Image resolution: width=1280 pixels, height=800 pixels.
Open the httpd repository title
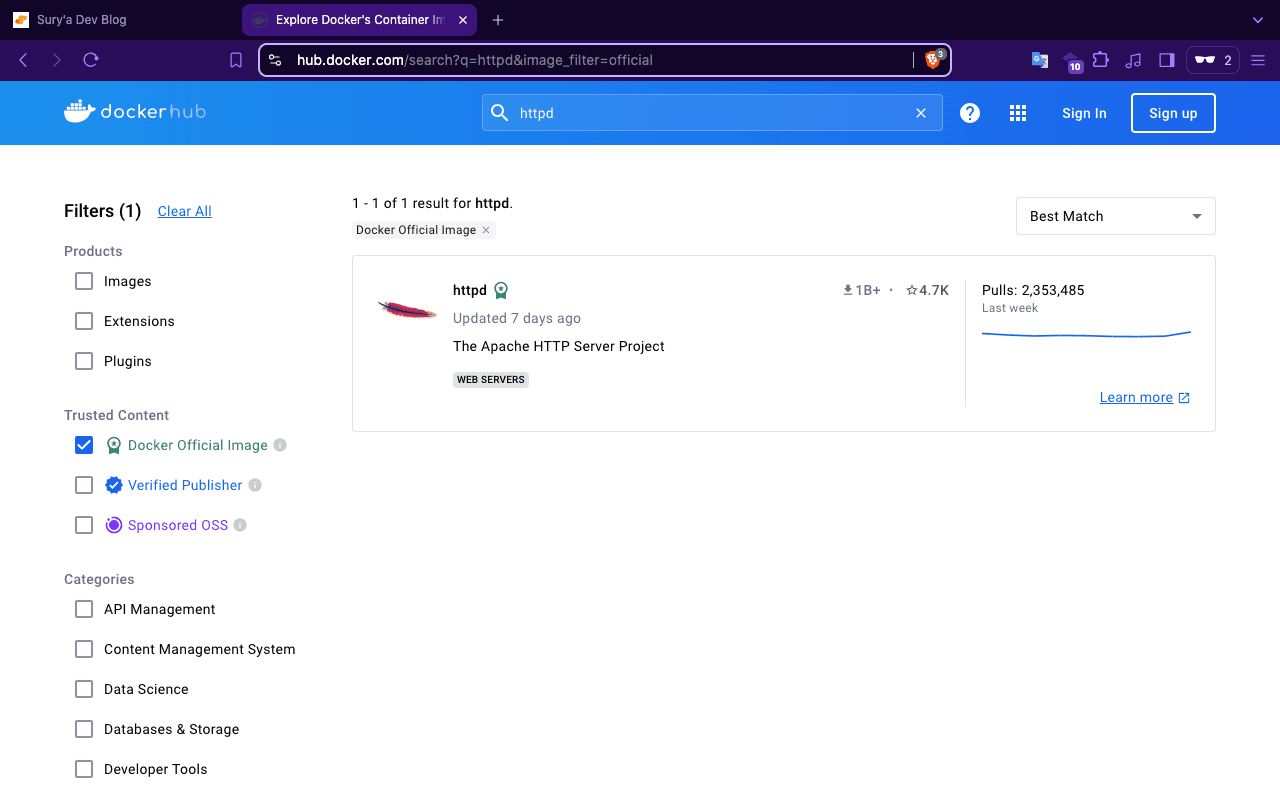point(470,290)
